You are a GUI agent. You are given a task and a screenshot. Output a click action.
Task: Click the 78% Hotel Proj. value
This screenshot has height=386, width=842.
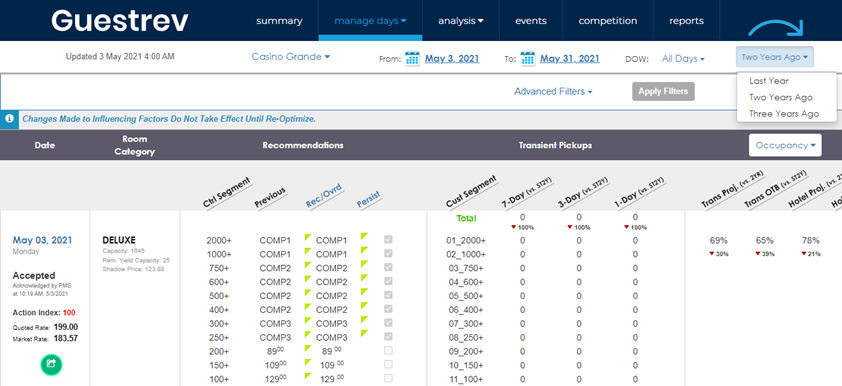tap(810, 240)
